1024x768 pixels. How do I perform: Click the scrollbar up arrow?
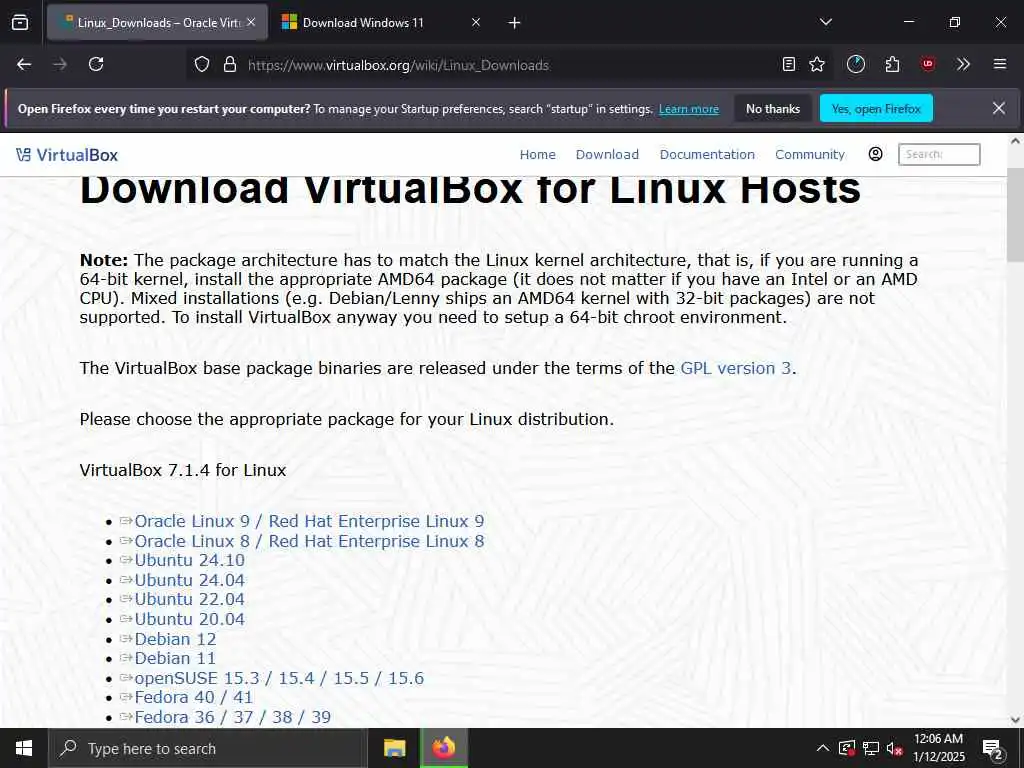pos(1015,141)
